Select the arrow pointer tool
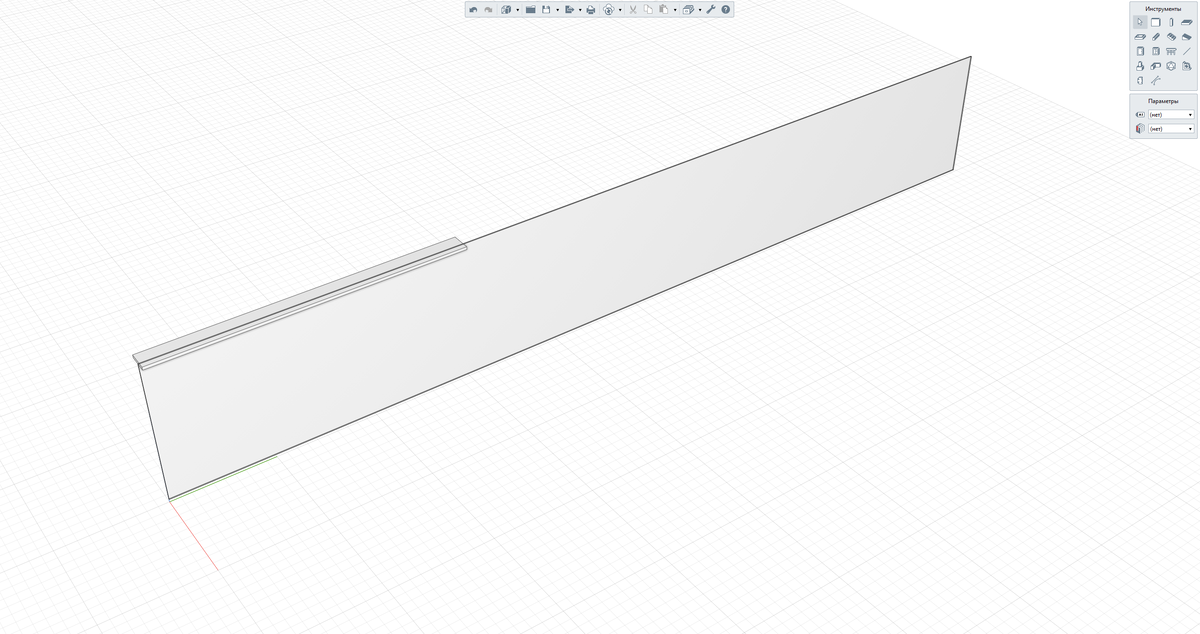Screen dimensions: 1200x634 tap(1140, 22)
